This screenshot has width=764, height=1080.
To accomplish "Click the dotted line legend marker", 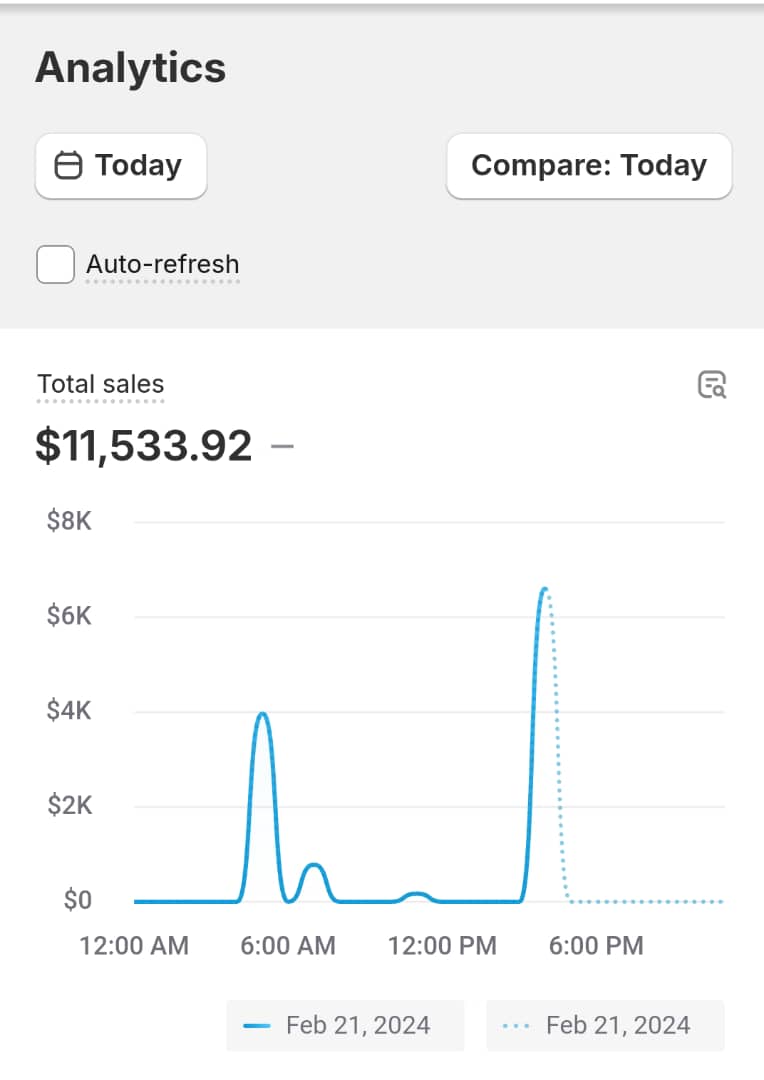I will [517, 1026].
